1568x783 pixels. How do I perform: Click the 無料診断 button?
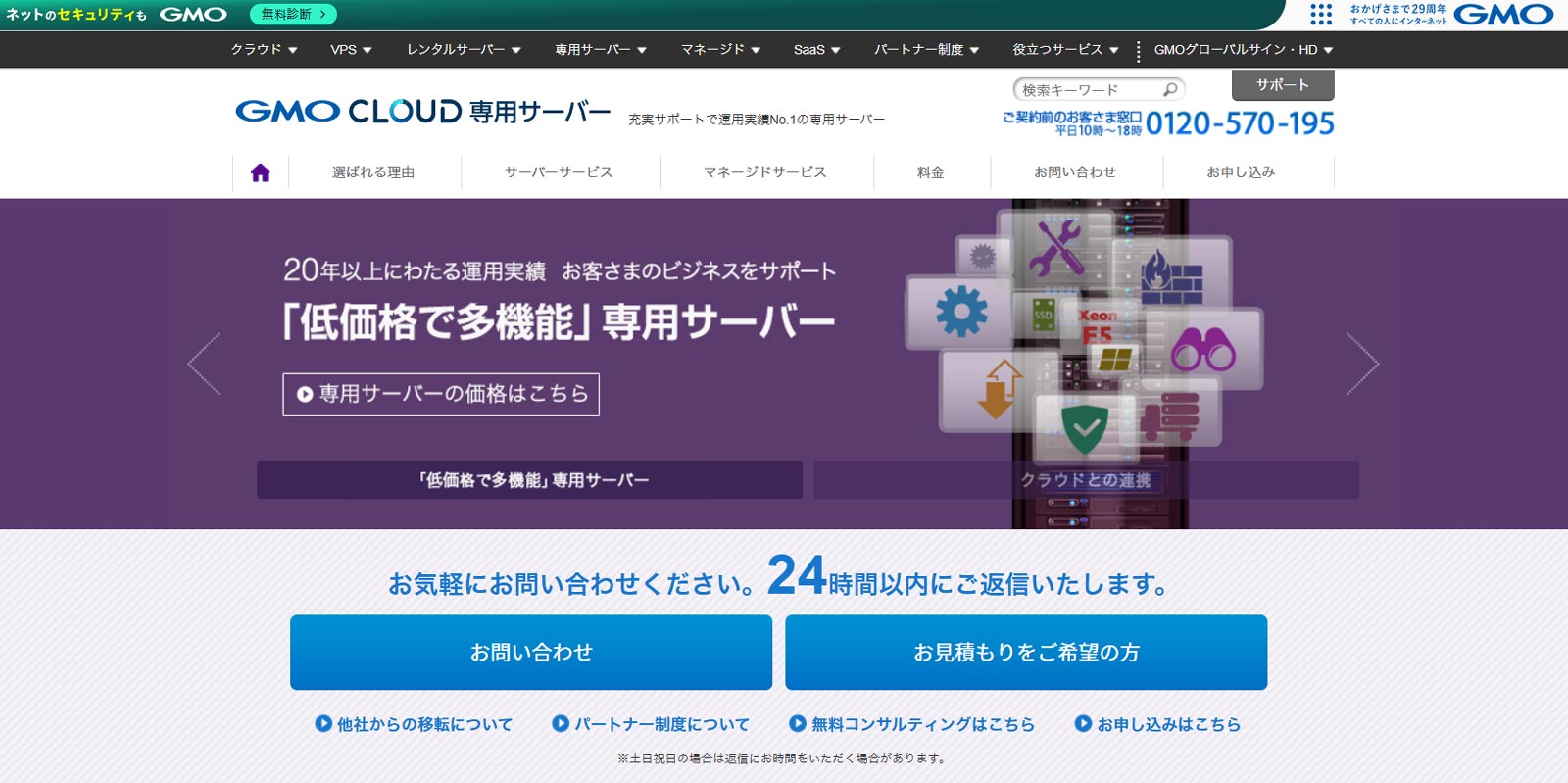click(x=293, y=14)
